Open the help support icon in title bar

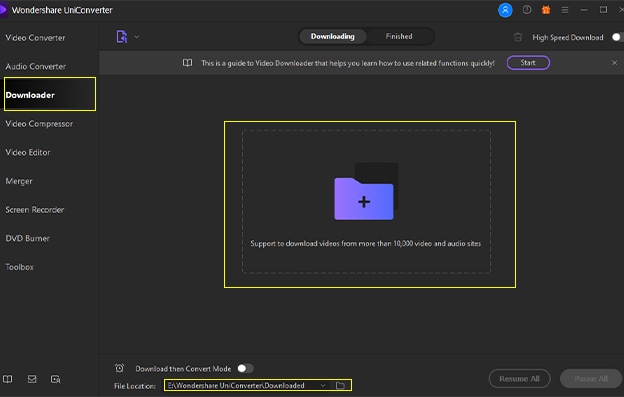(x=526, y=10)
